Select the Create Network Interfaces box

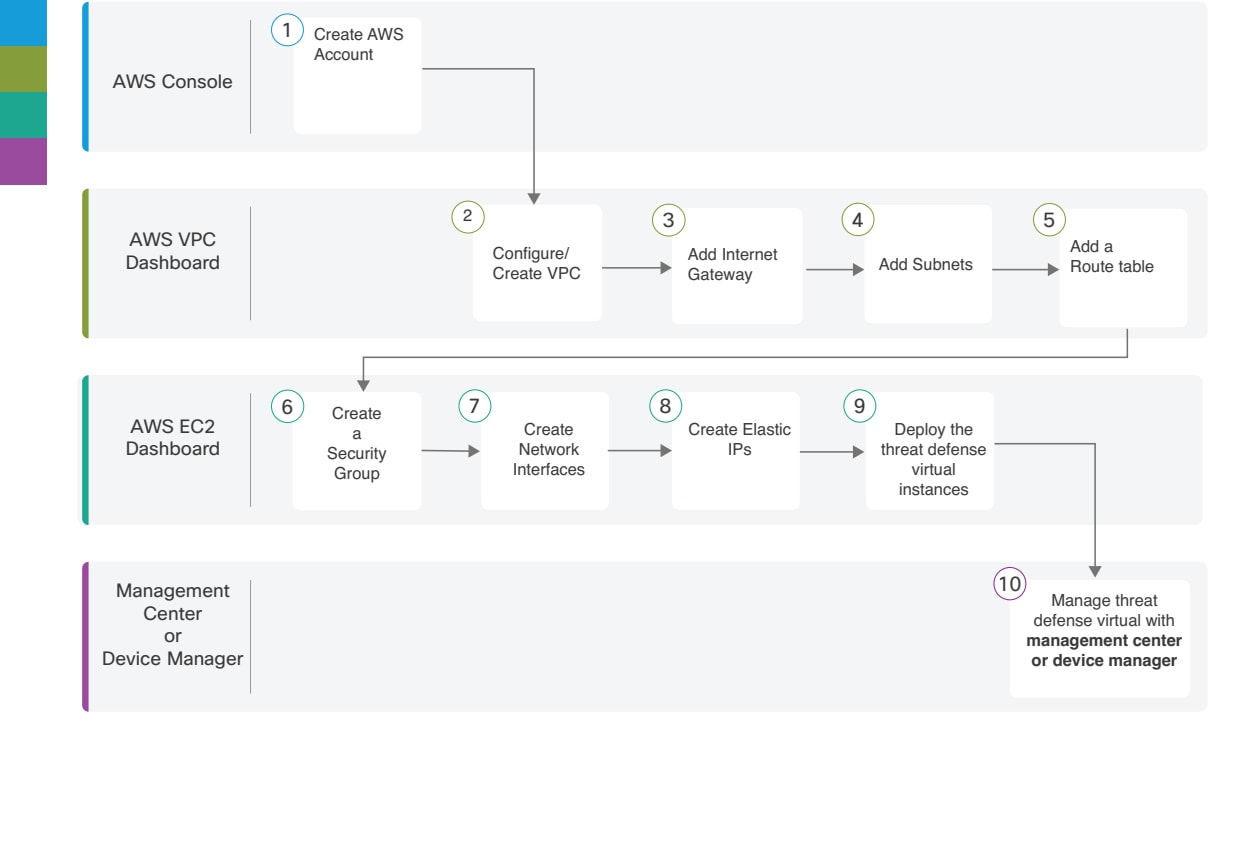545,450
